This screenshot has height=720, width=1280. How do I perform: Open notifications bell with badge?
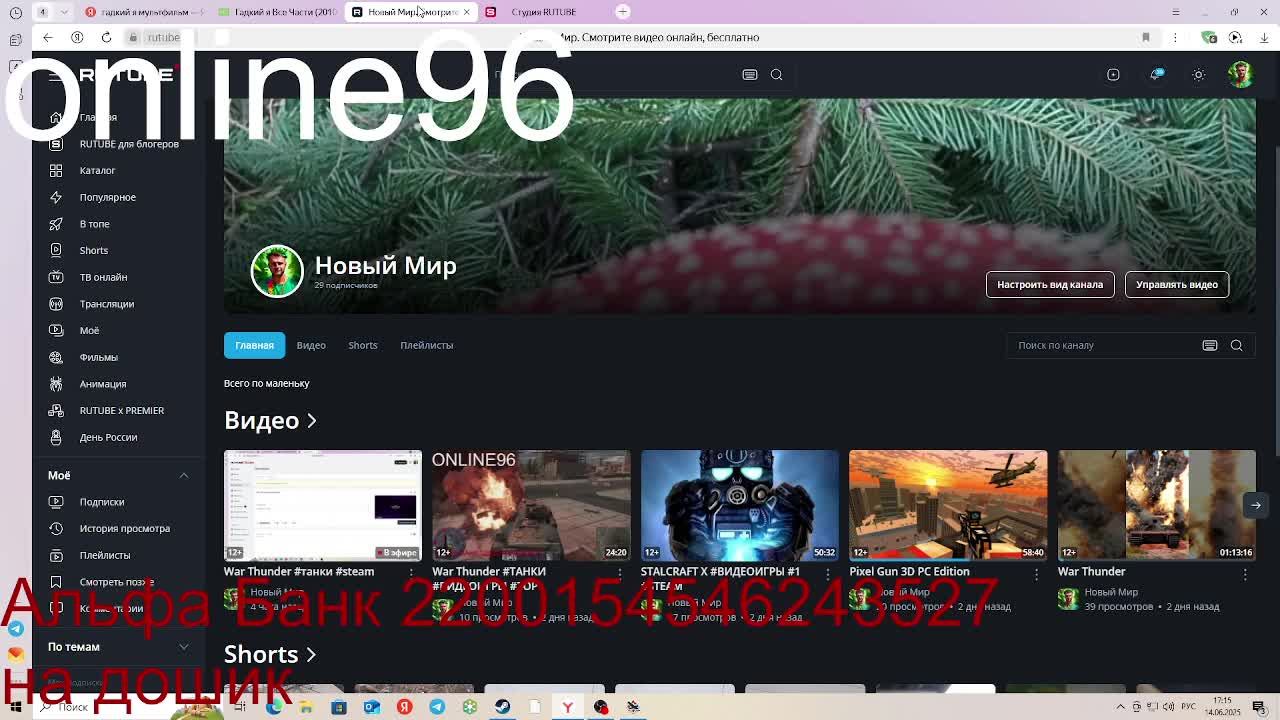coord(1156,75)
